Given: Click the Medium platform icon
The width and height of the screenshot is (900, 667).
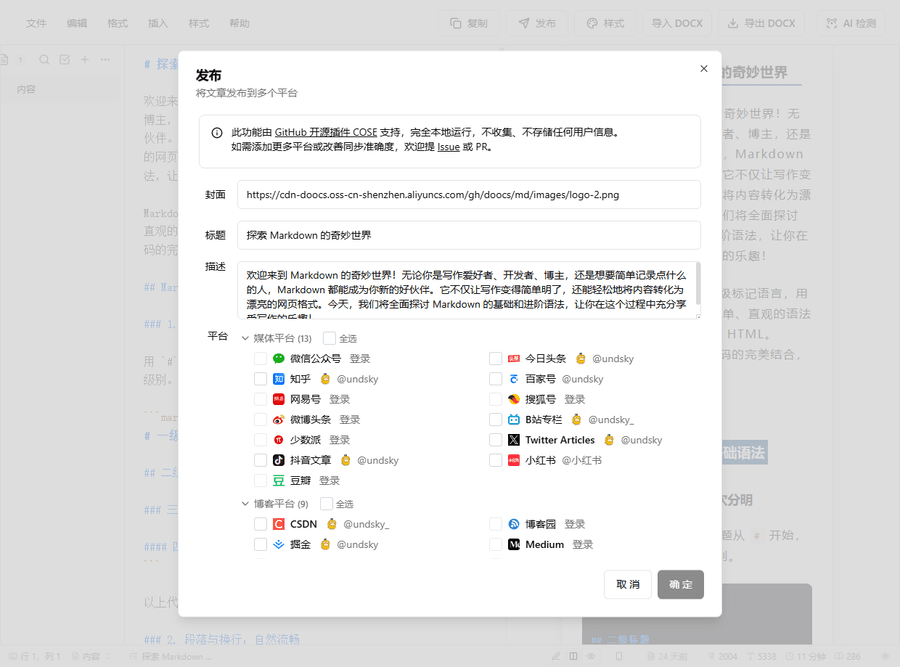Looking at the screenshot, I should [x=514, y=544].
